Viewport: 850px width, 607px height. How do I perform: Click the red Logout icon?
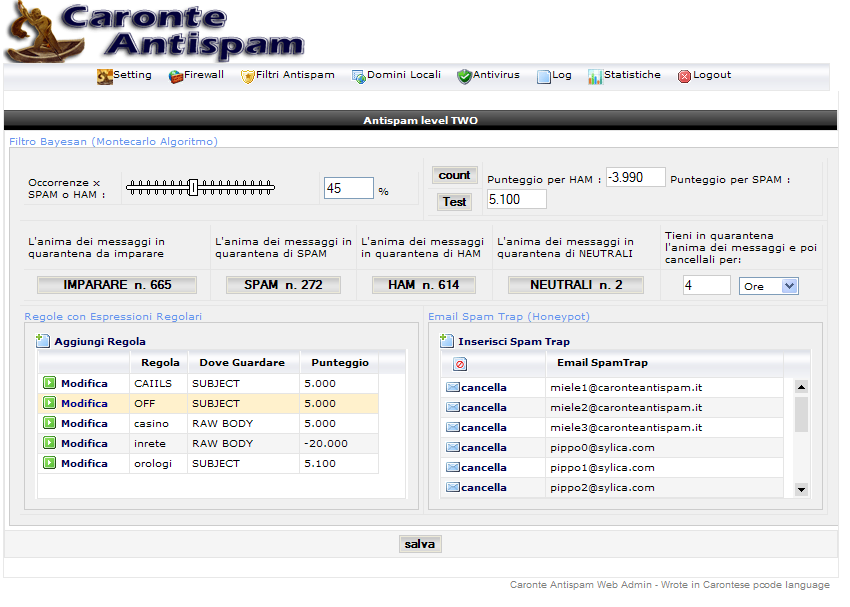point(684,76)
